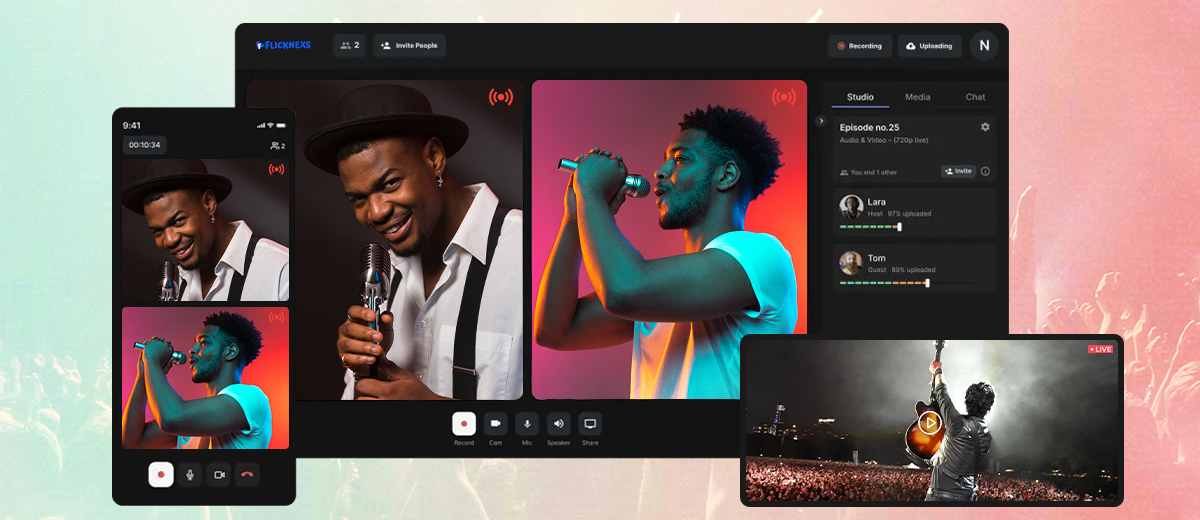The height and width of the screenshot is (520, 1200).
Task: Switch to the Media tab
Action: coord(917,97)
